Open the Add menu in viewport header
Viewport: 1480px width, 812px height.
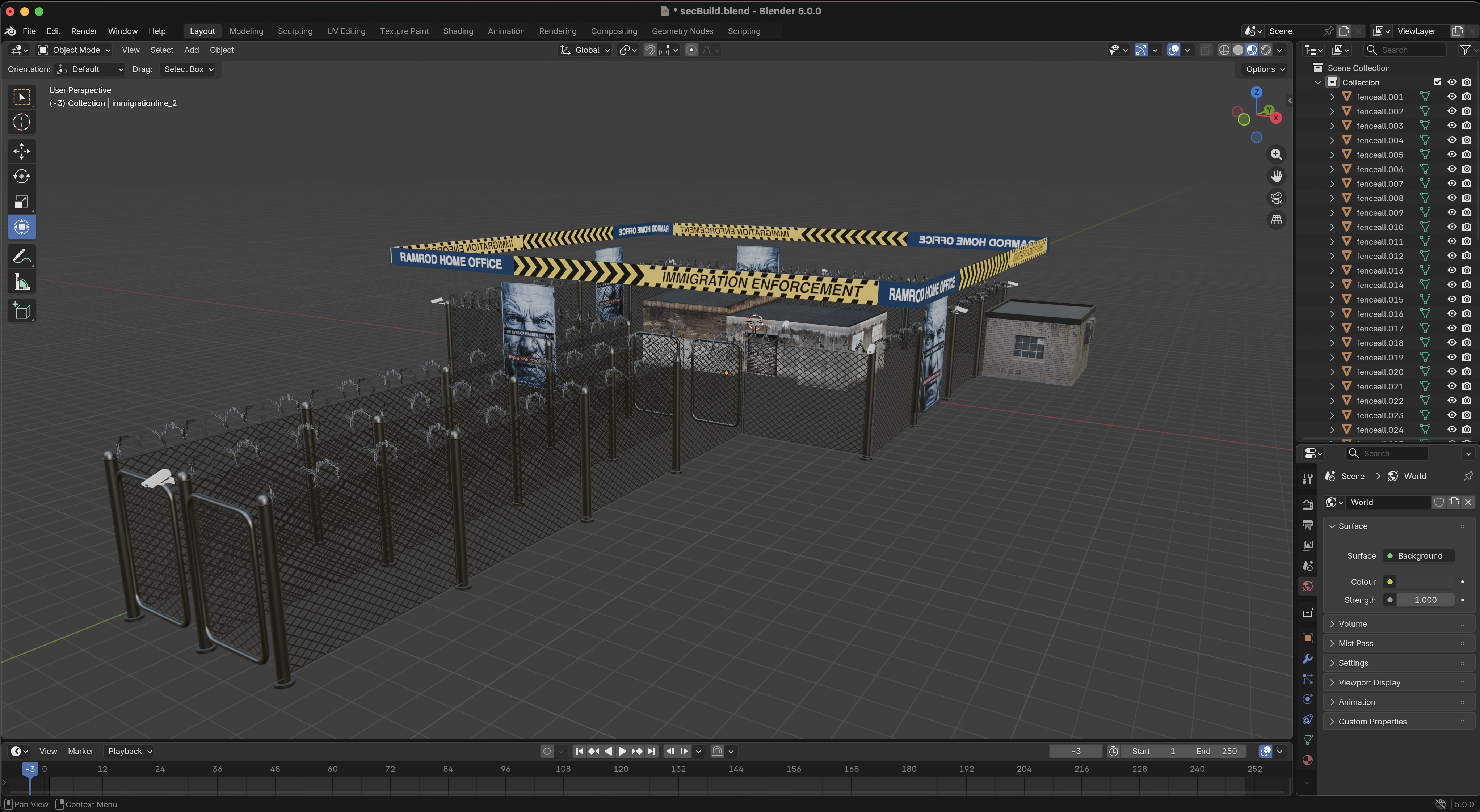[x=191, y=50]
